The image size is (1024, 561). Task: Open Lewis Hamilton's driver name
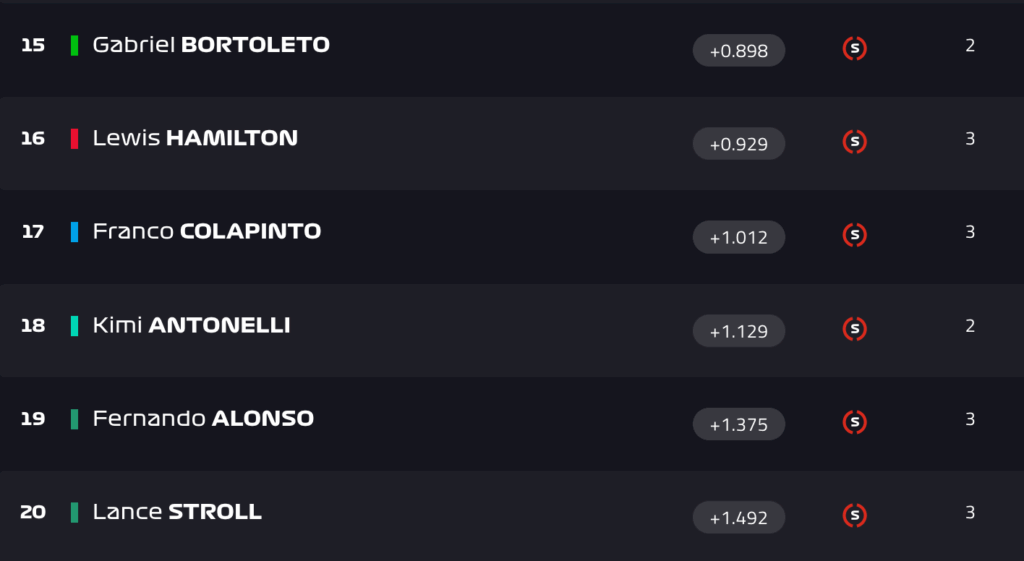click(195, 138)
